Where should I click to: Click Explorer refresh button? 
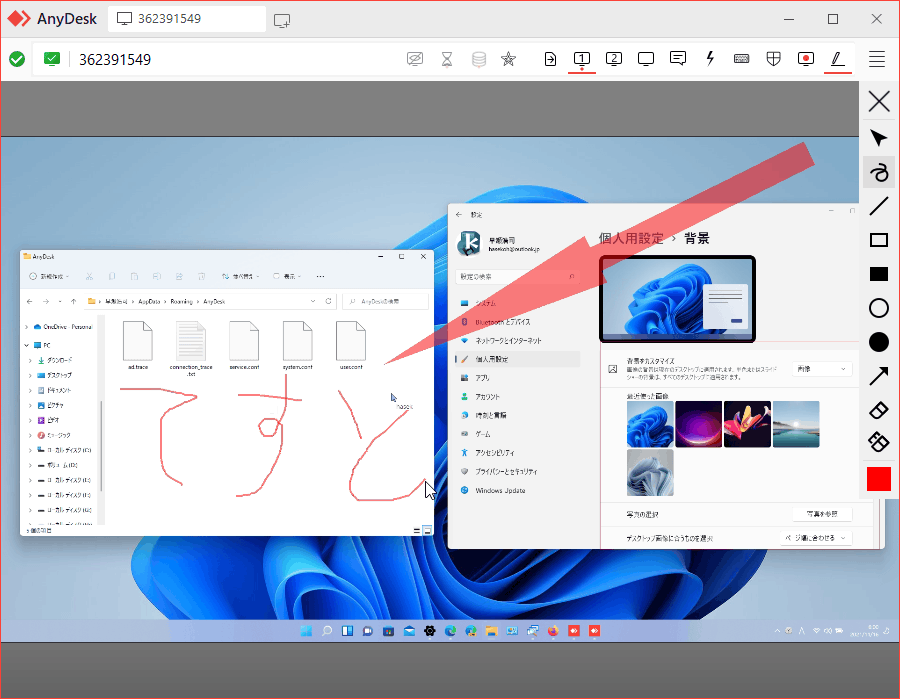[x=328, y=301]
